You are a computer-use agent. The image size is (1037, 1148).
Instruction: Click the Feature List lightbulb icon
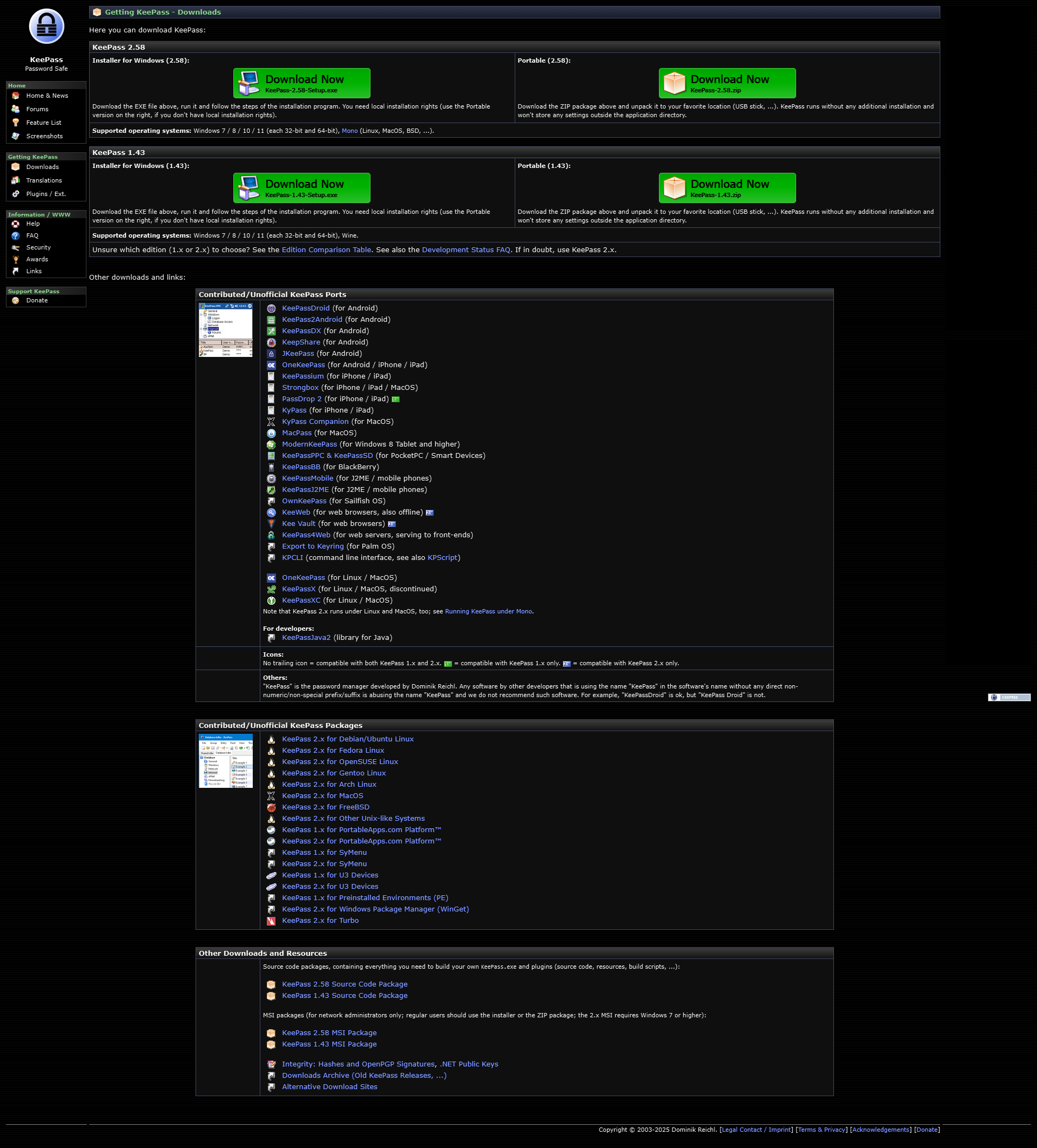[x=15, y=123]
